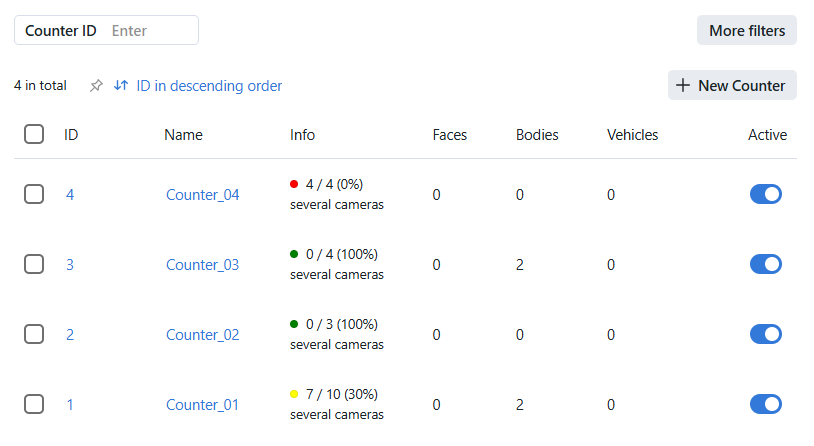Click the Counter ID input field

[x=150, y=30]
